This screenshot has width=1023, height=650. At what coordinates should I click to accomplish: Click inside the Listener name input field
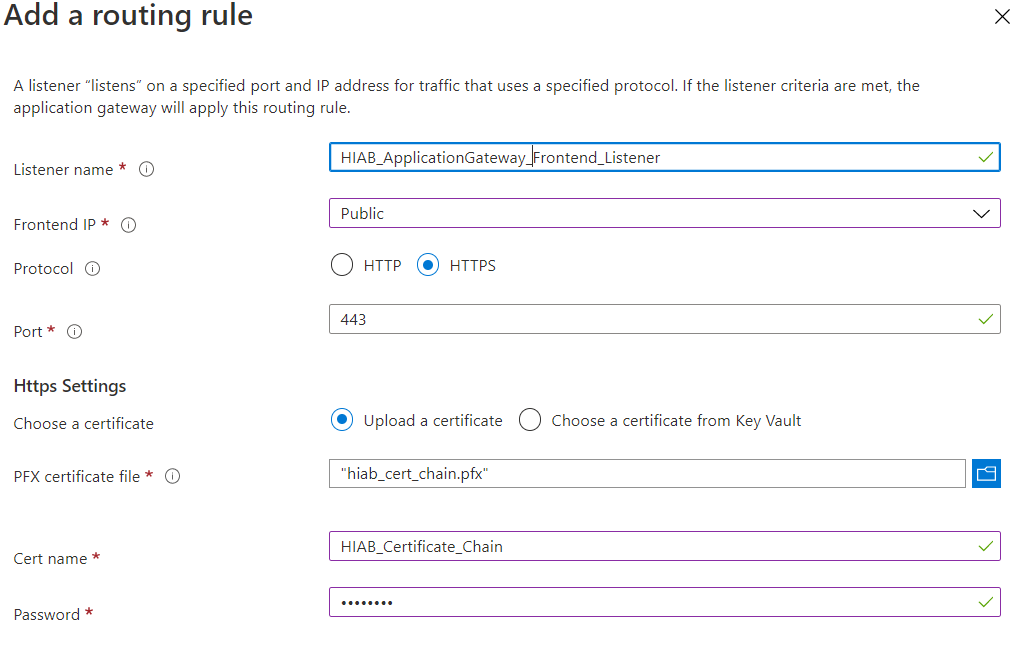600,157
